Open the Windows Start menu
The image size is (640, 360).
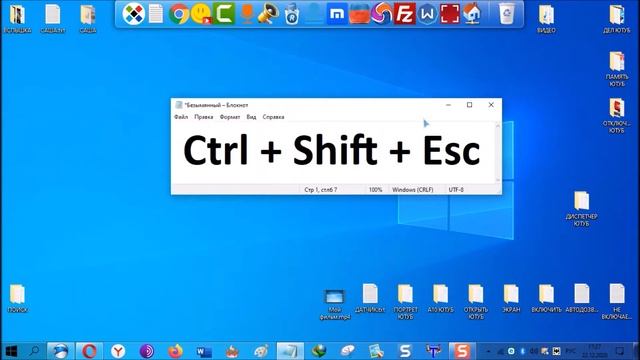pos(11,351)
